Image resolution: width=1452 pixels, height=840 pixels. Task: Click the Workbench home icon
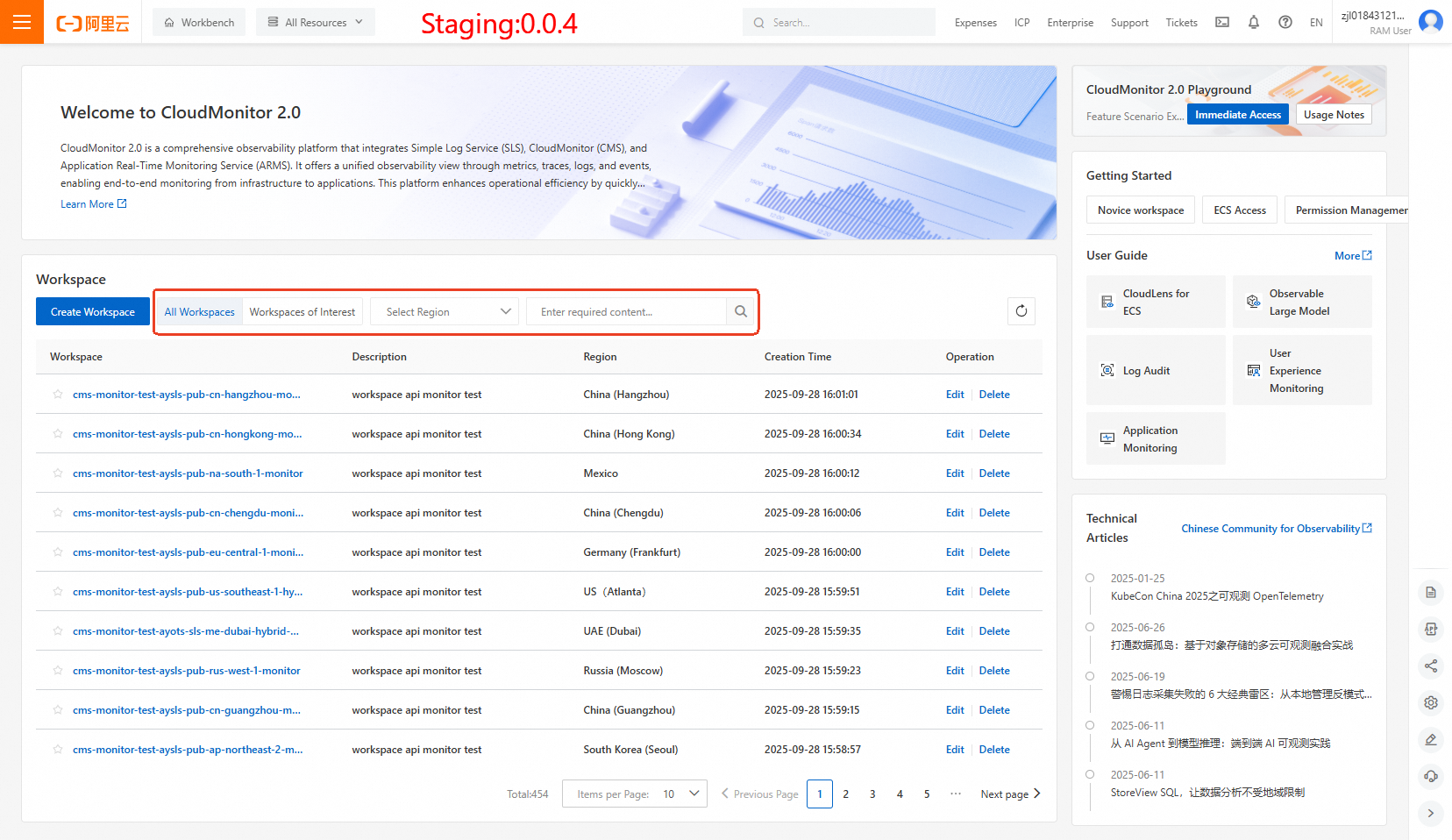pyautogui.click(x=169, y=23)
